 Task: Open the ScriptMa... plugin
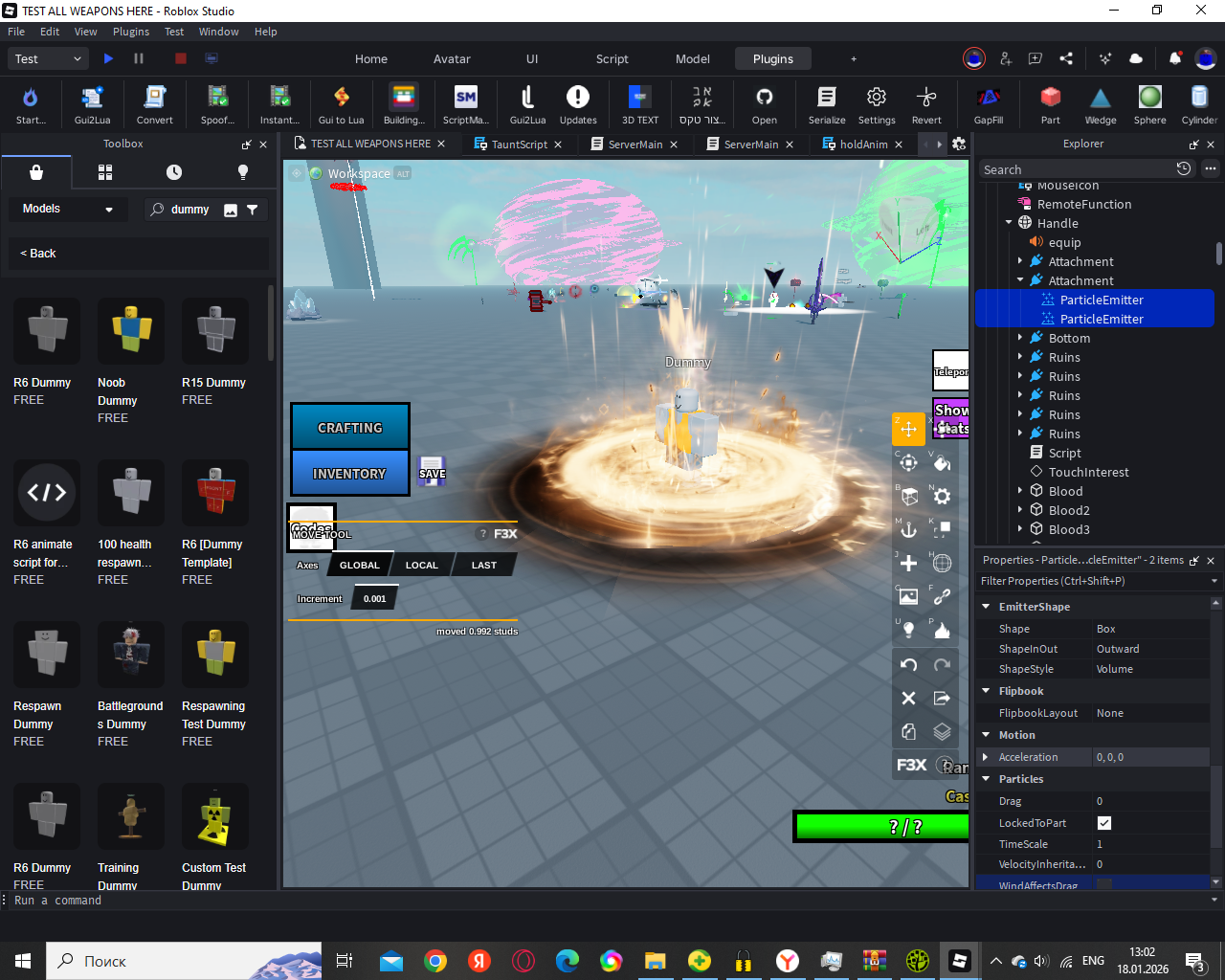tap(465, 103)
